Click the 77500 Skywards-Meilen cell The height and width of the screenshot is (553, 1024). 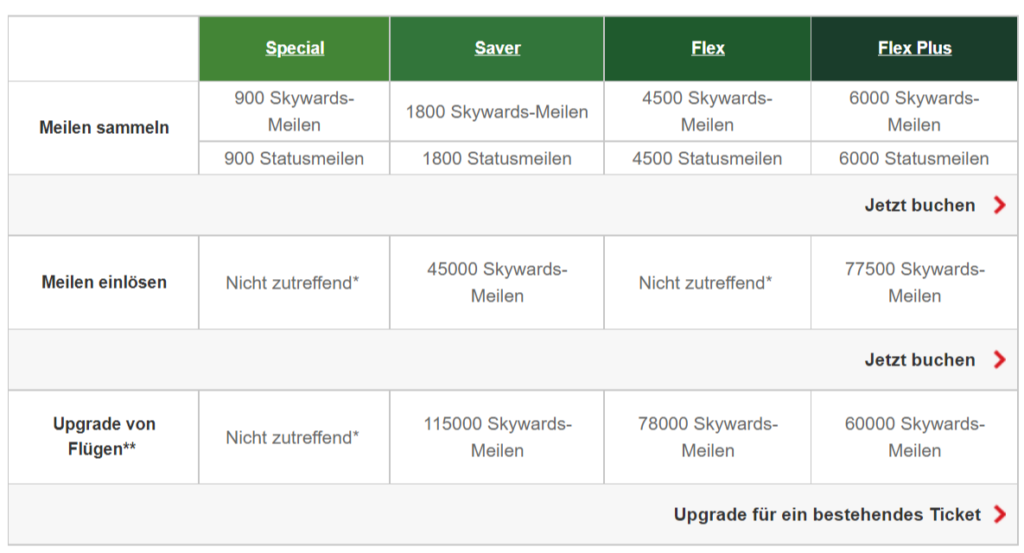tap(914, 282)
